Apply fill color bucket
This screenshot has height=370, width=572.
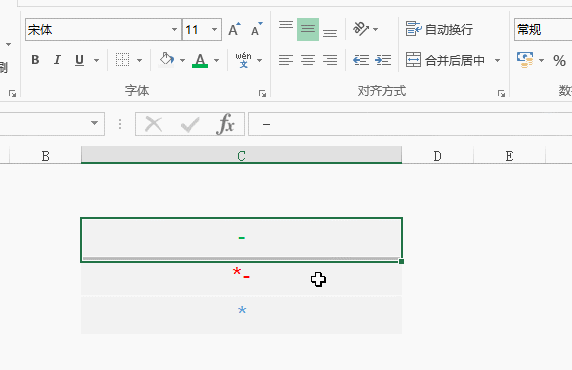[x=167, y=60]
